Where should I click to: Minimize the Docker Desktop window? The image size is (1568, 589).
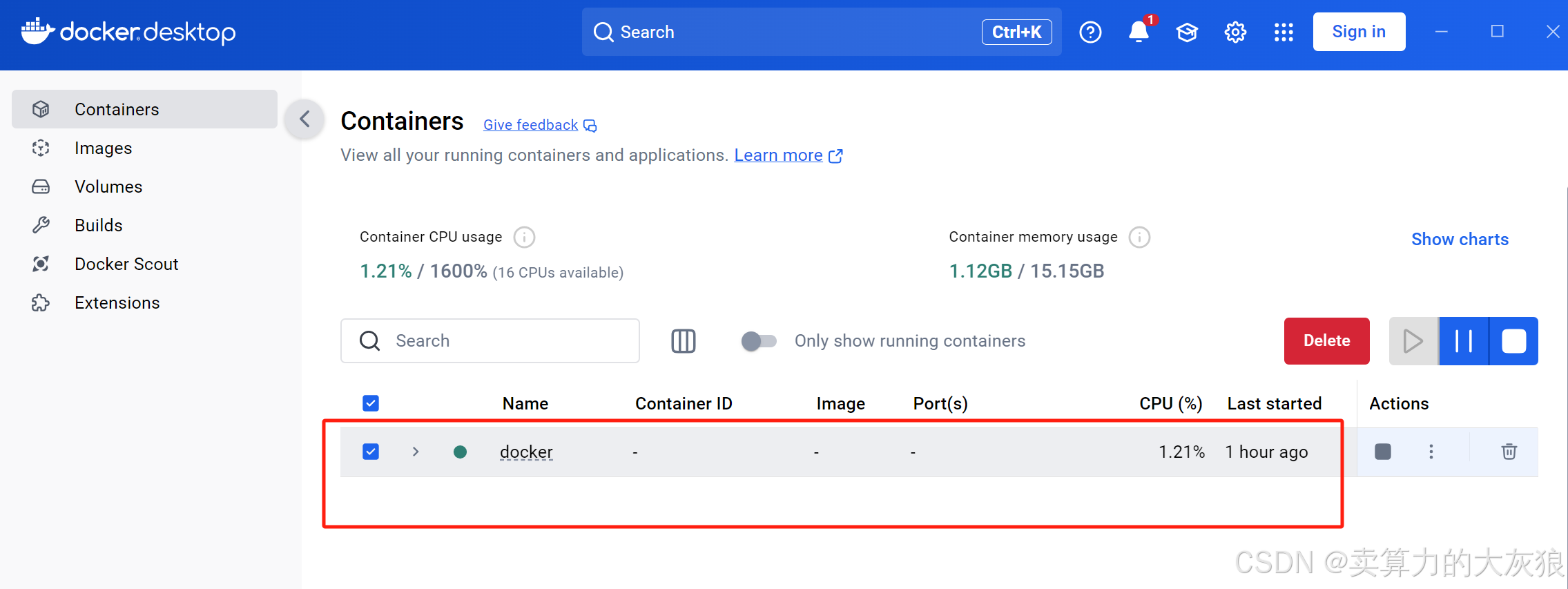point(1442,32)
